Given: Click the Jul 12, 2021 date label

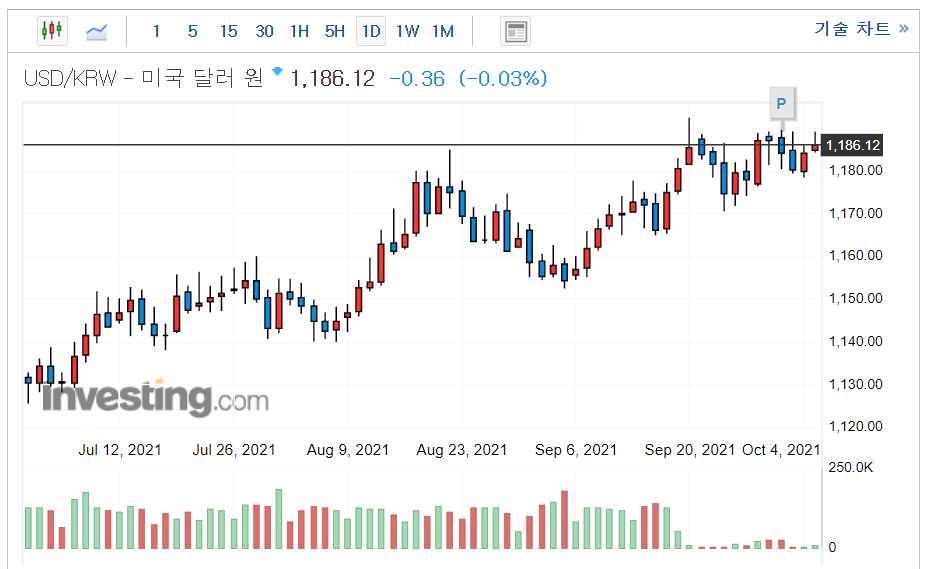Looking at the screenshot, I should [120, 450].
